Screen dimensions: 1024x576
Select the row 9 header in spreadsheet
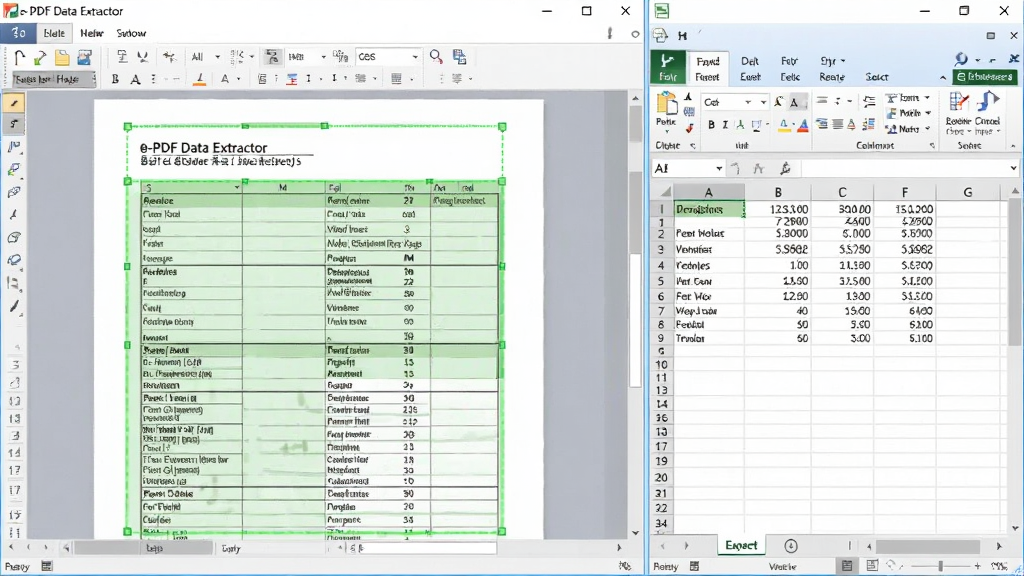662,338
